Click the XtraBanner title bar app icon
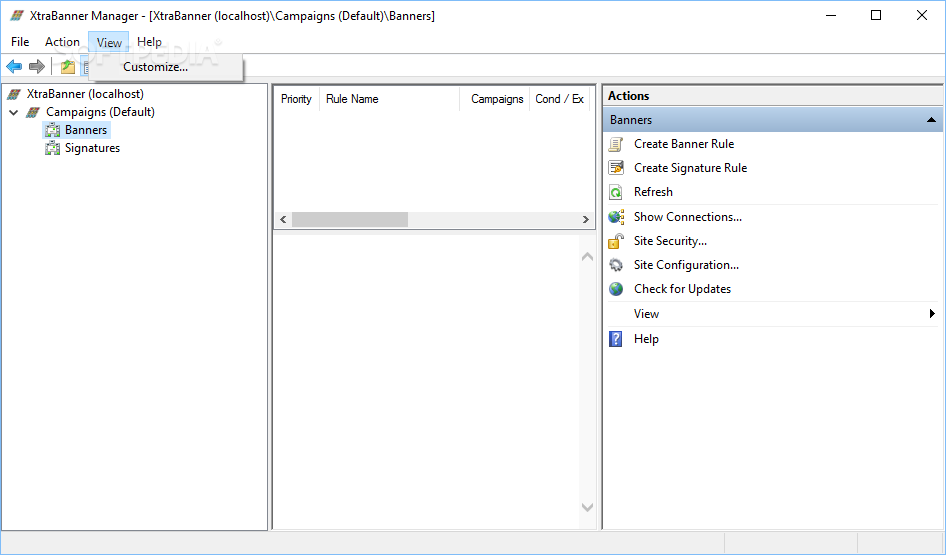The width and height of the screenshot is (946, 555). tap(16, 16)
